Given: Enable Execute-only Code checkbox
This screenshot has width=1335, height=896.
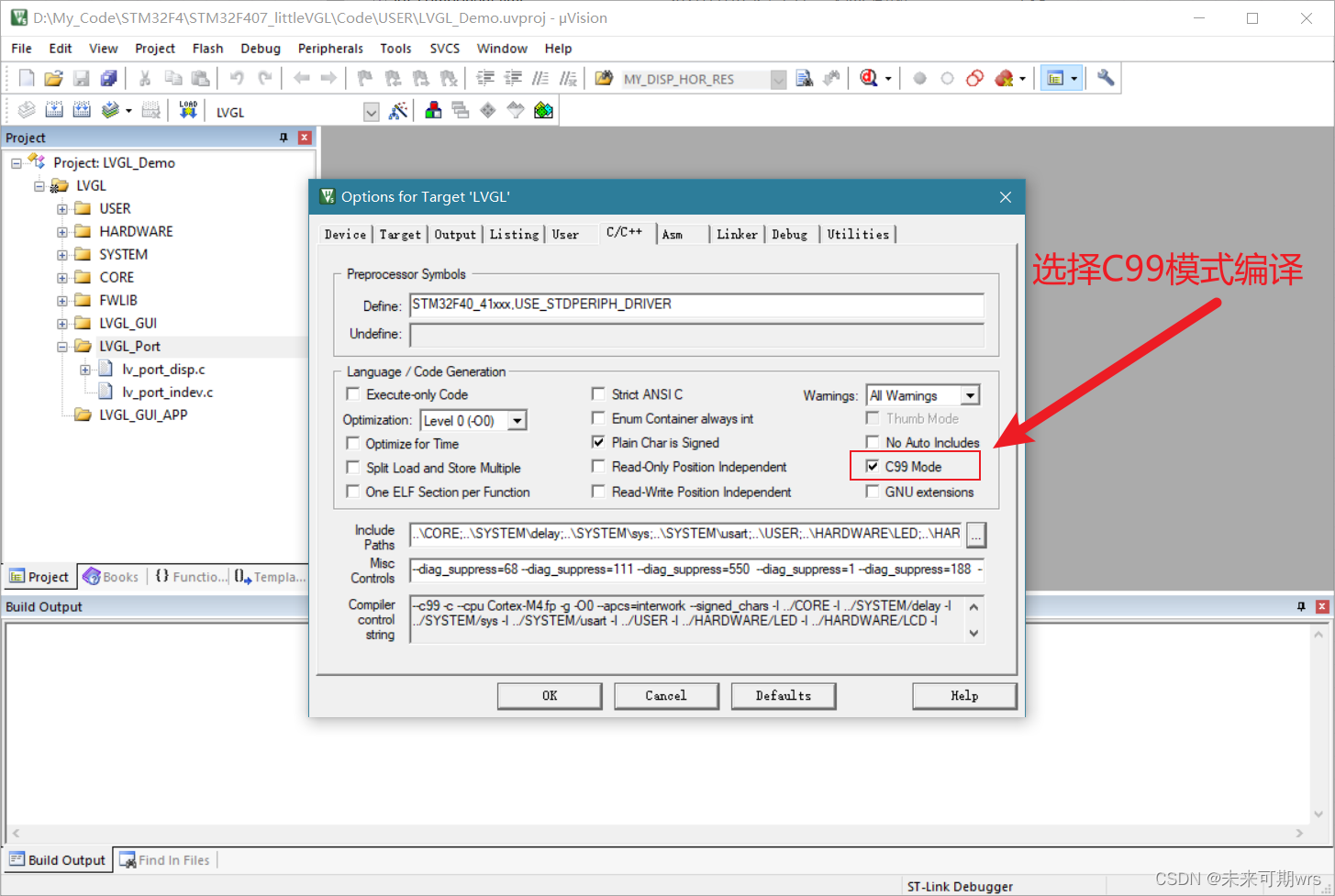Looking at the screenshot, I should [352, 394].
